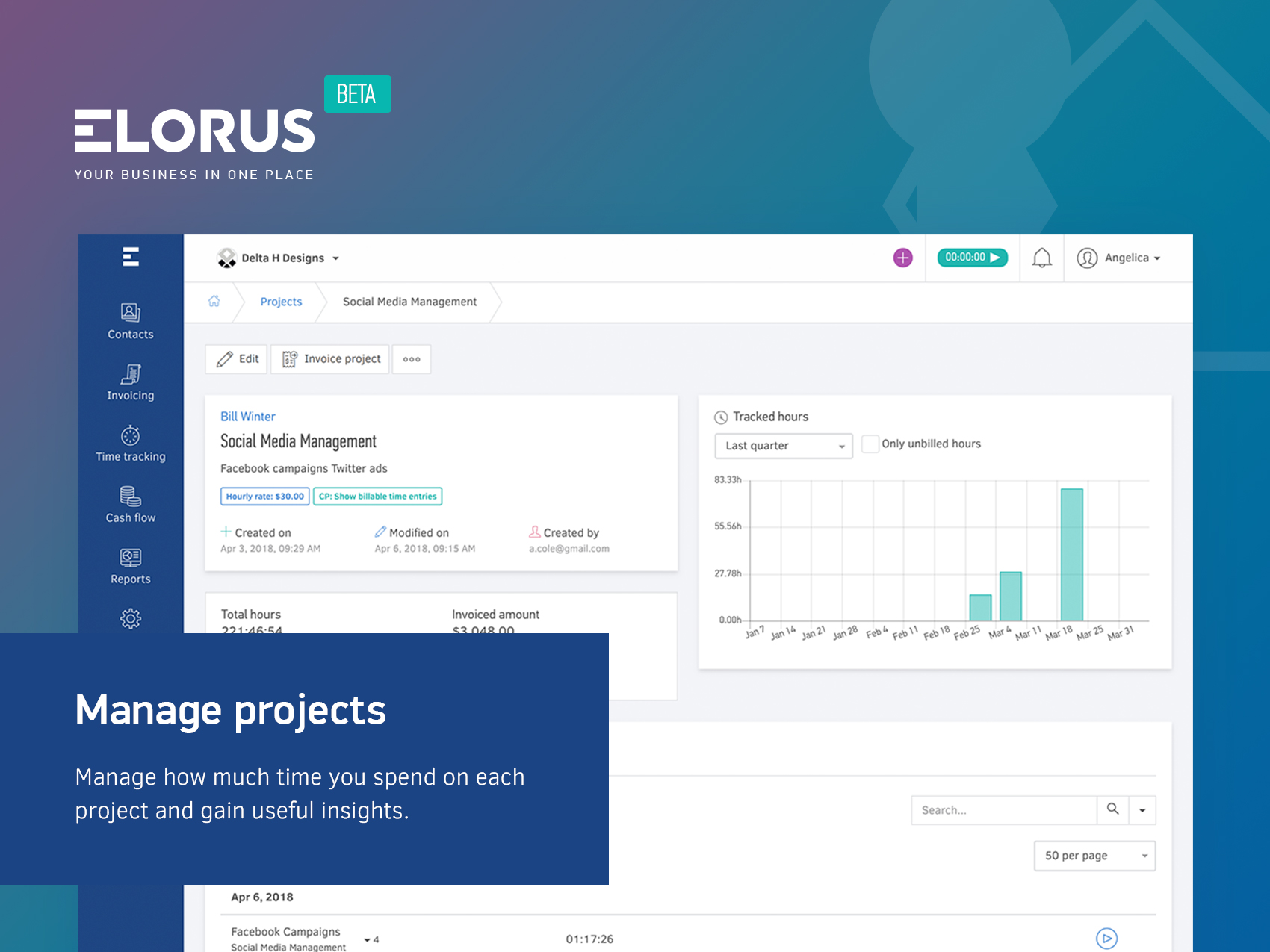Click the Apr 6, 2018 date heading
1270x952 pixels.
pyautogui.click(x=262, y=897)
